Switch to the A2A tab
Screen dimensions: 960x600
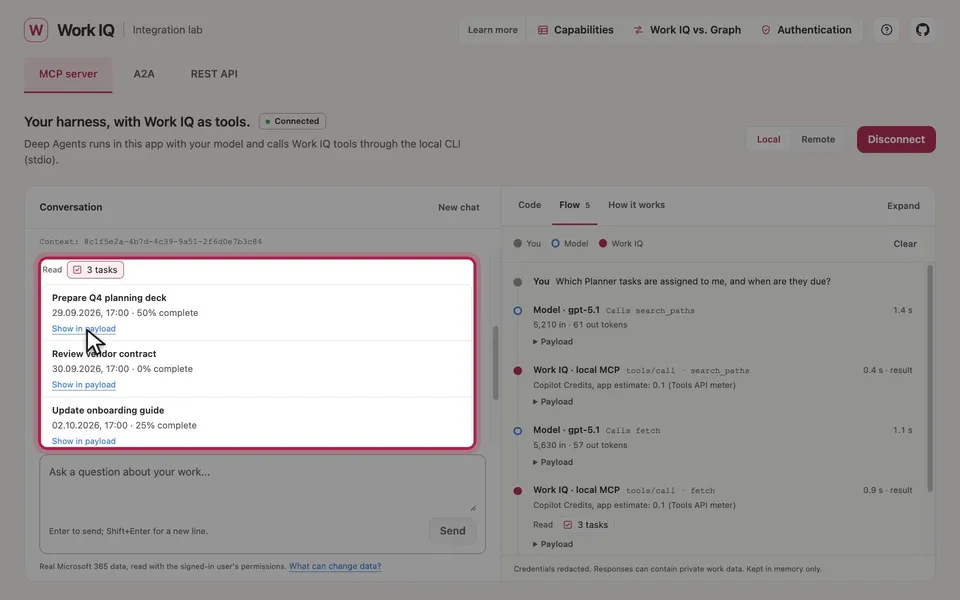click(144, 74)
